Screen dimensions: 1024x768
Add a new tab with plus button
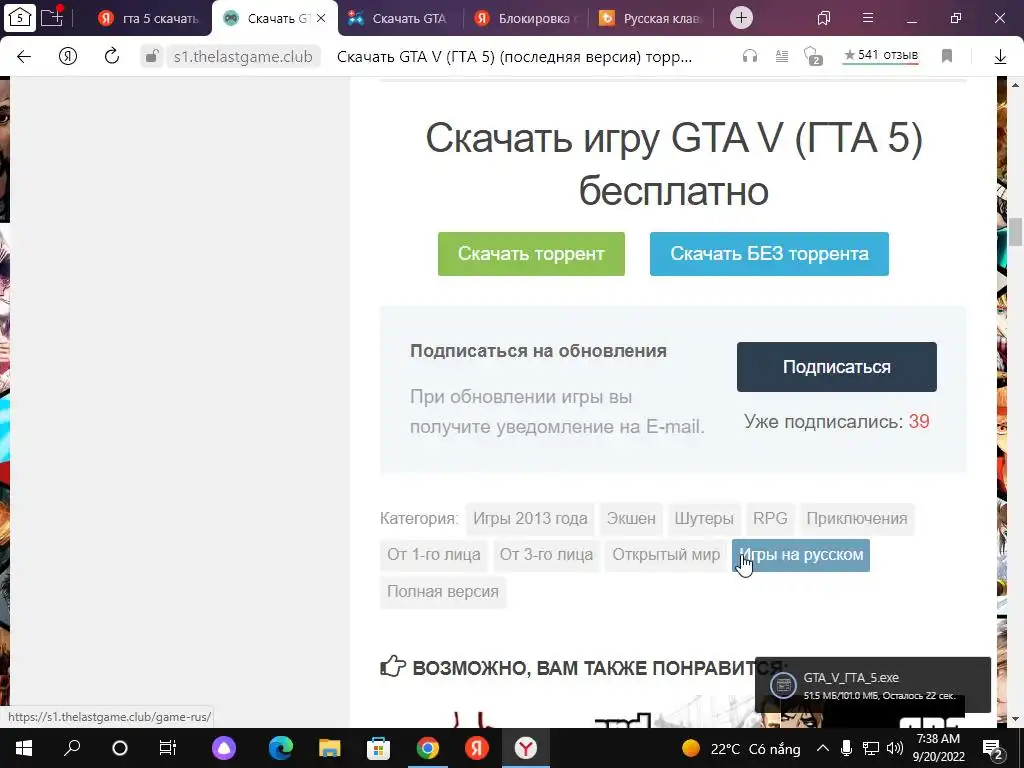tap(741, 18)
